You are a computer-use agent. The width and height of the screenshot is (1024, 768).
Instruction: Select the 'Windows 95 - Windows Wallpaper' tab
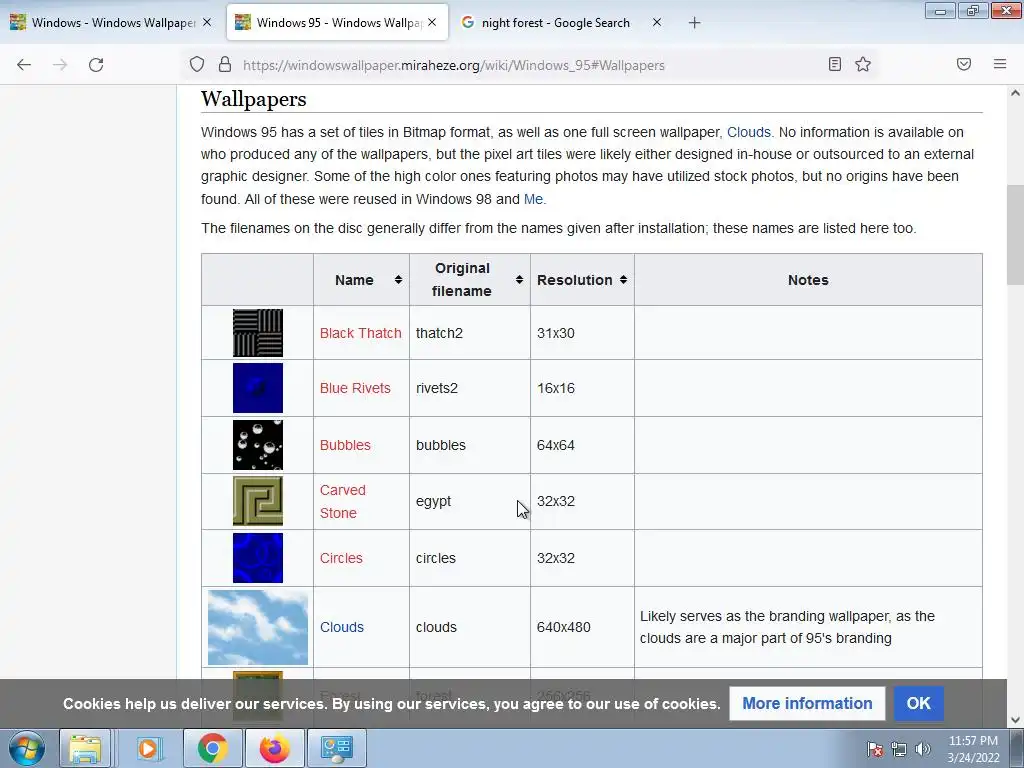point(337,23)
